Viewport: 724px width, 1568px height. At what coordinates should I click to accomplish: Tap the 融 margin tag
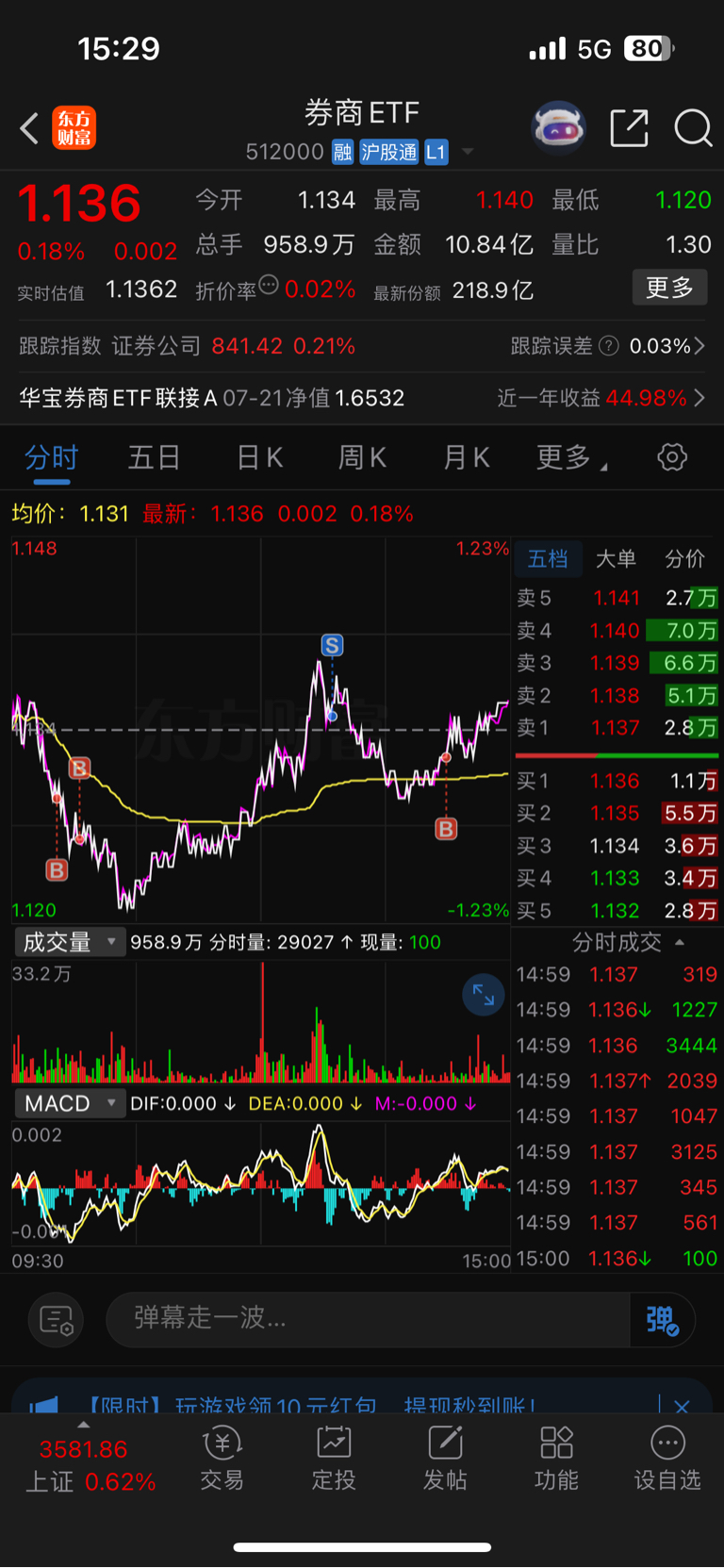(x=342, y=153)
